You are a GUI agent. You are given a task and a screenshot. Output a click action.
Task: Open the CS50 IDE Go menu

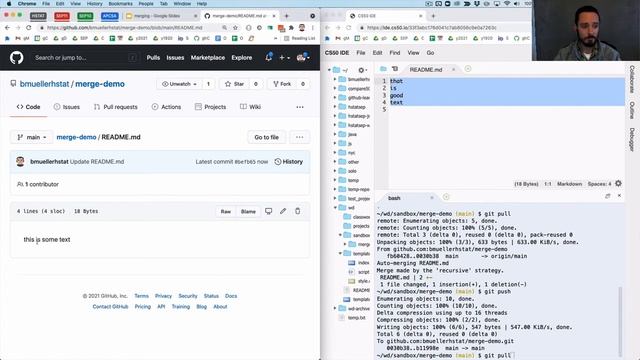pos(430,53)
